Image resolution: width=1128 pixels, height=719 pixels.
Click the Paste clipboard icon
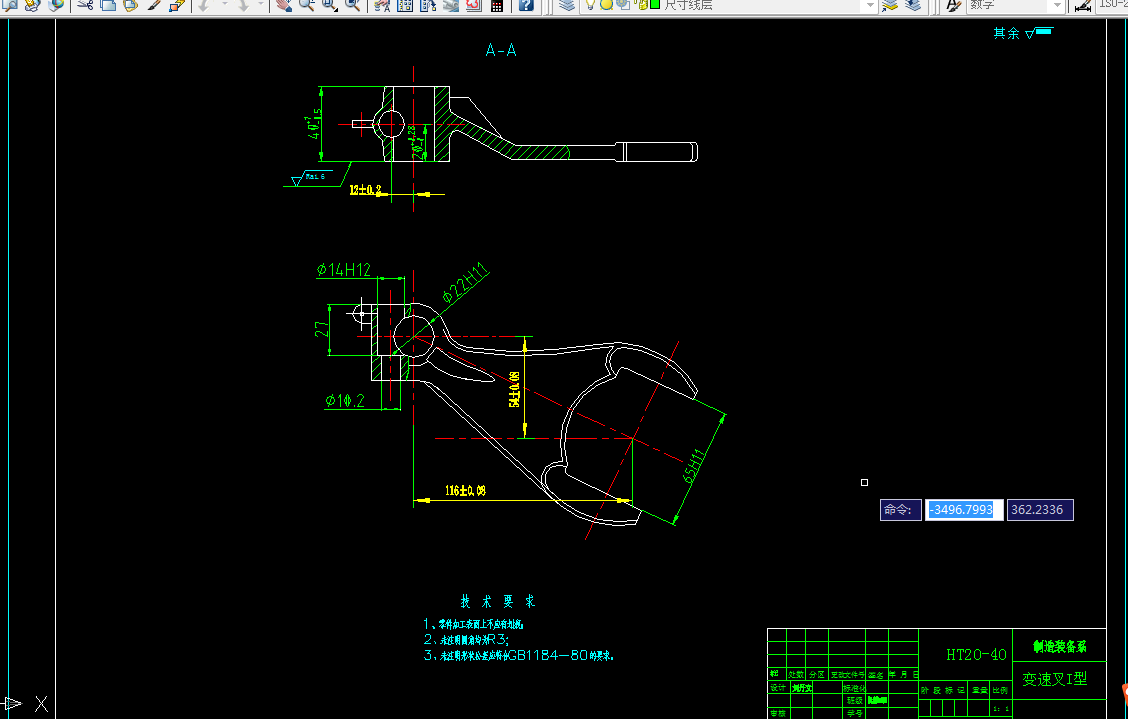click(130, 4)
